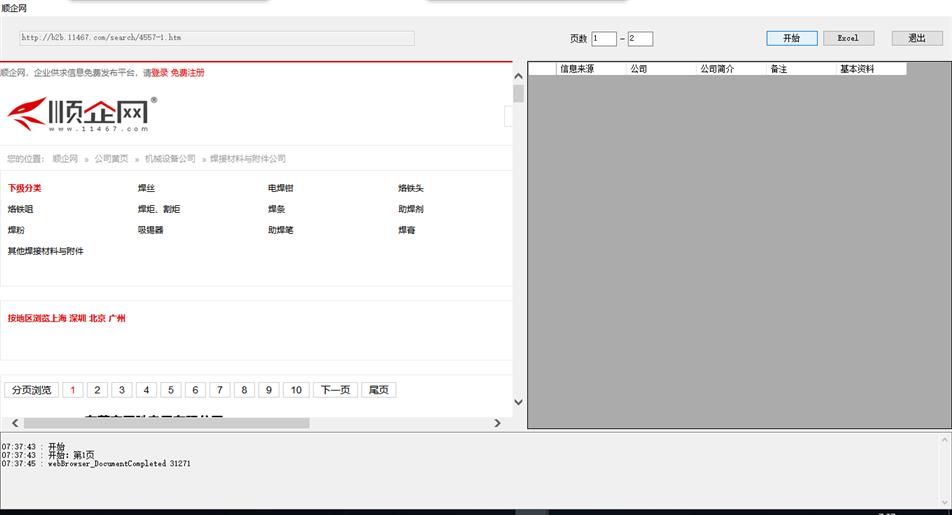Go to pagination page 7
Screen dimensions: 952x515
click(x=220, y=390)
